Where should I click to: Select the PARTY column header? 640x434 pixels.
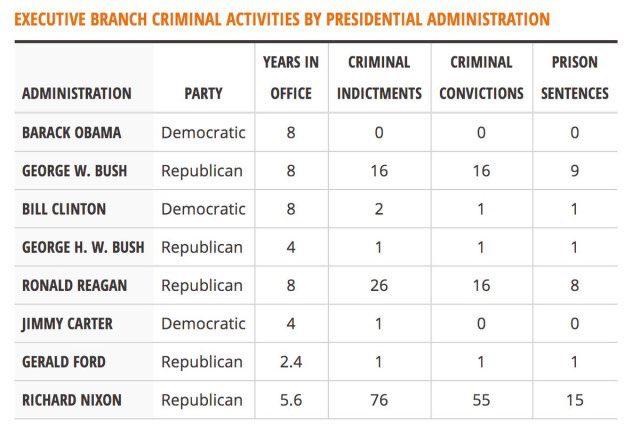coord(203,93)
